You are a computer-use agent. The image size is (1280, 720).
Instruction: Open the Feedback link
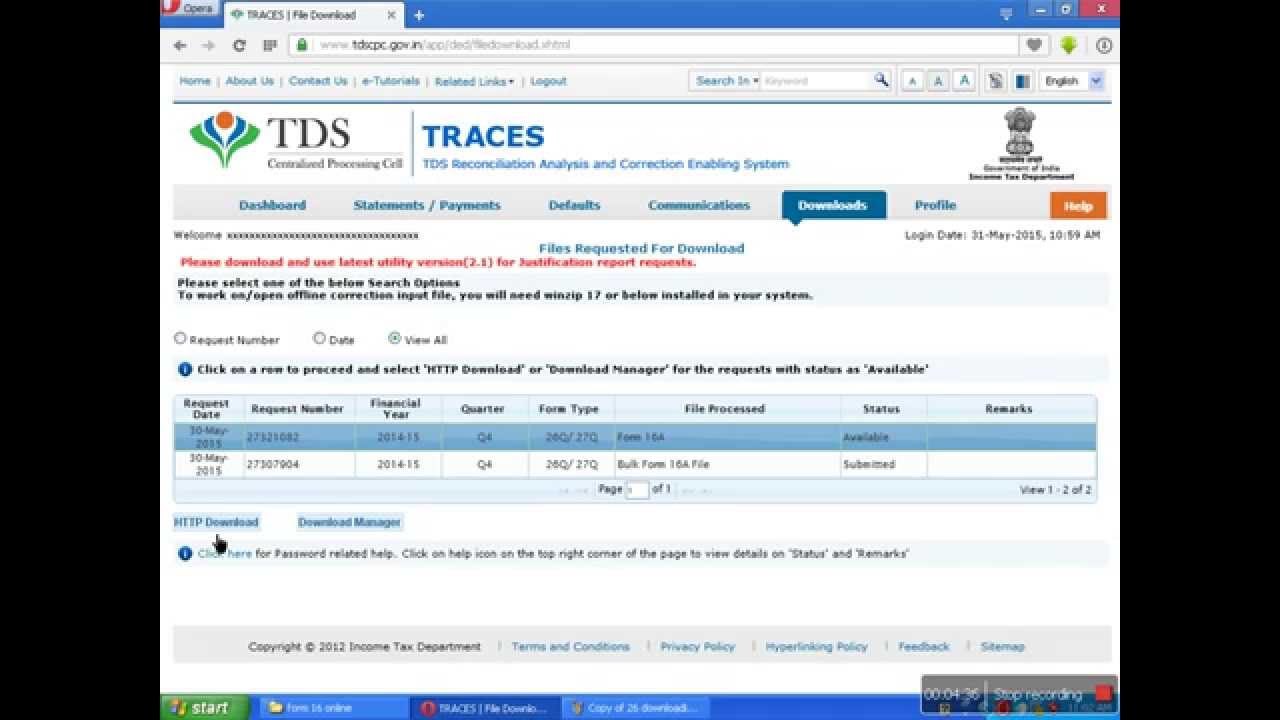coord(924,646)
